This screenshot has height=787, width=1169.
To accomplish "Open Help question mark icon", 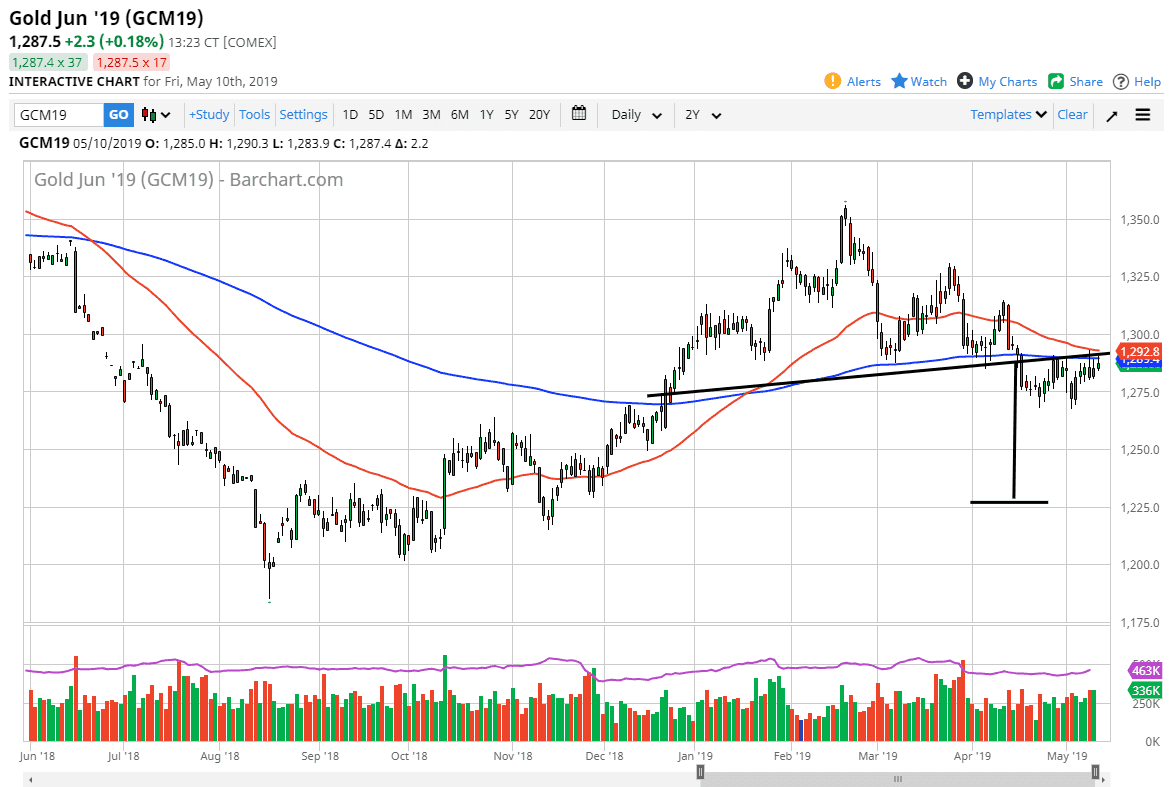I will tap(1121, 81).
